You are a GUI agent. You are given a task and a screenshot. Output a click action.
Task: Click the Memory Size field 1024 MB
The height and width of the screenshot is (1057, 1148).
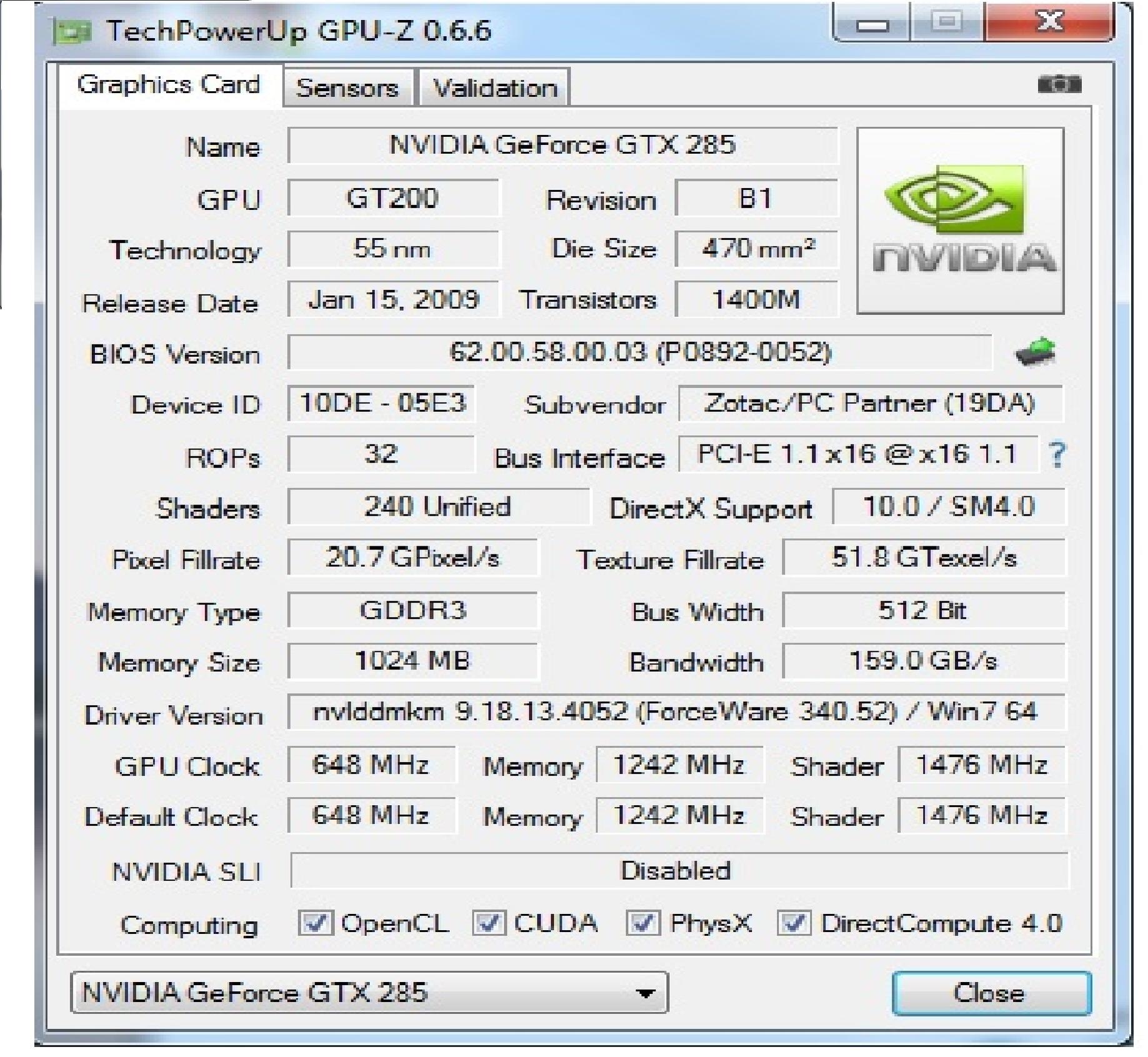412,661
